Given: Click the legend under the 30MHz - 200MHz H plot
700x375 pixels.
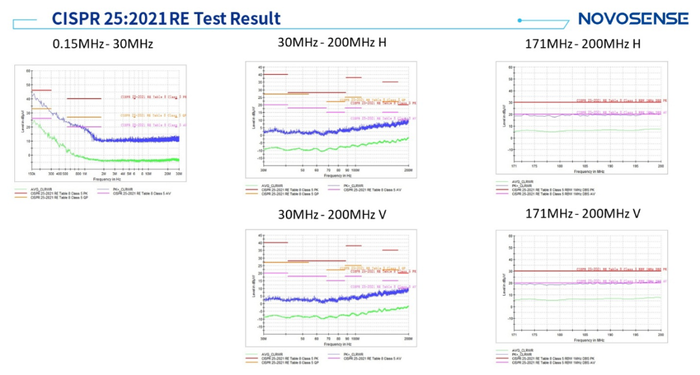Looking at the screenshot, I should click(x=324, y=190).
